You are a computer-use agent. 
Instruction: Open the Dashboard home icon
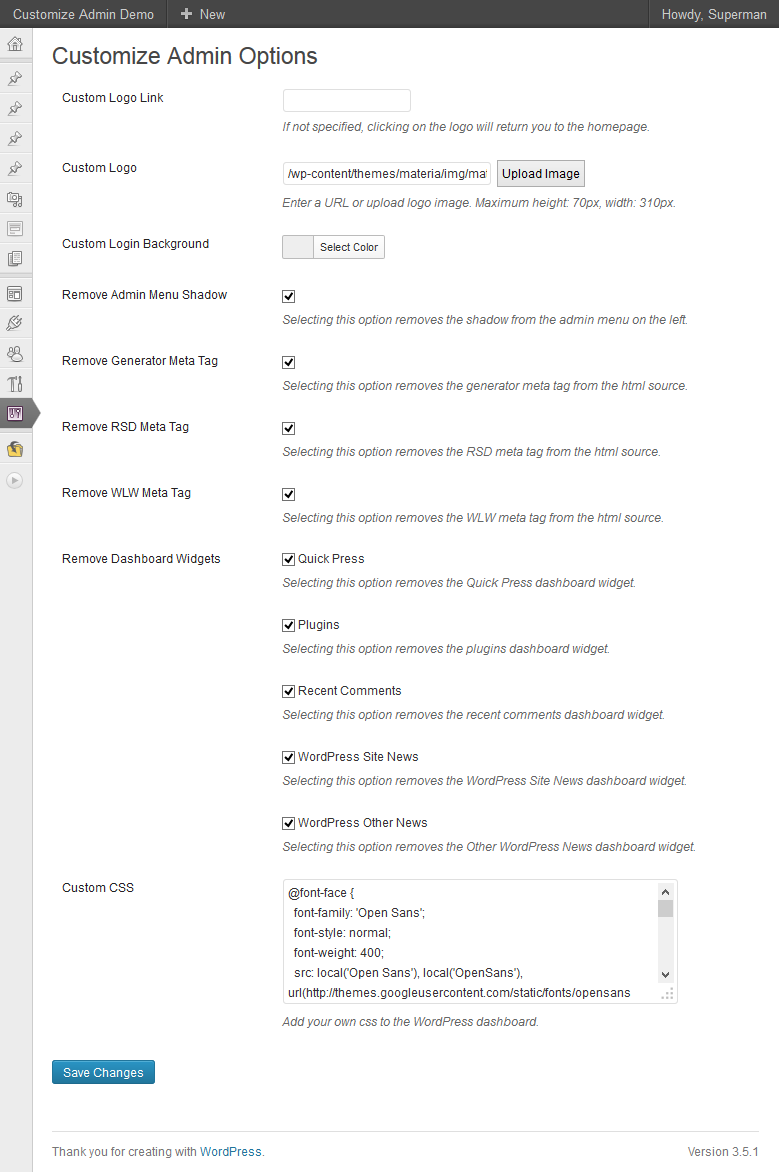15,44
